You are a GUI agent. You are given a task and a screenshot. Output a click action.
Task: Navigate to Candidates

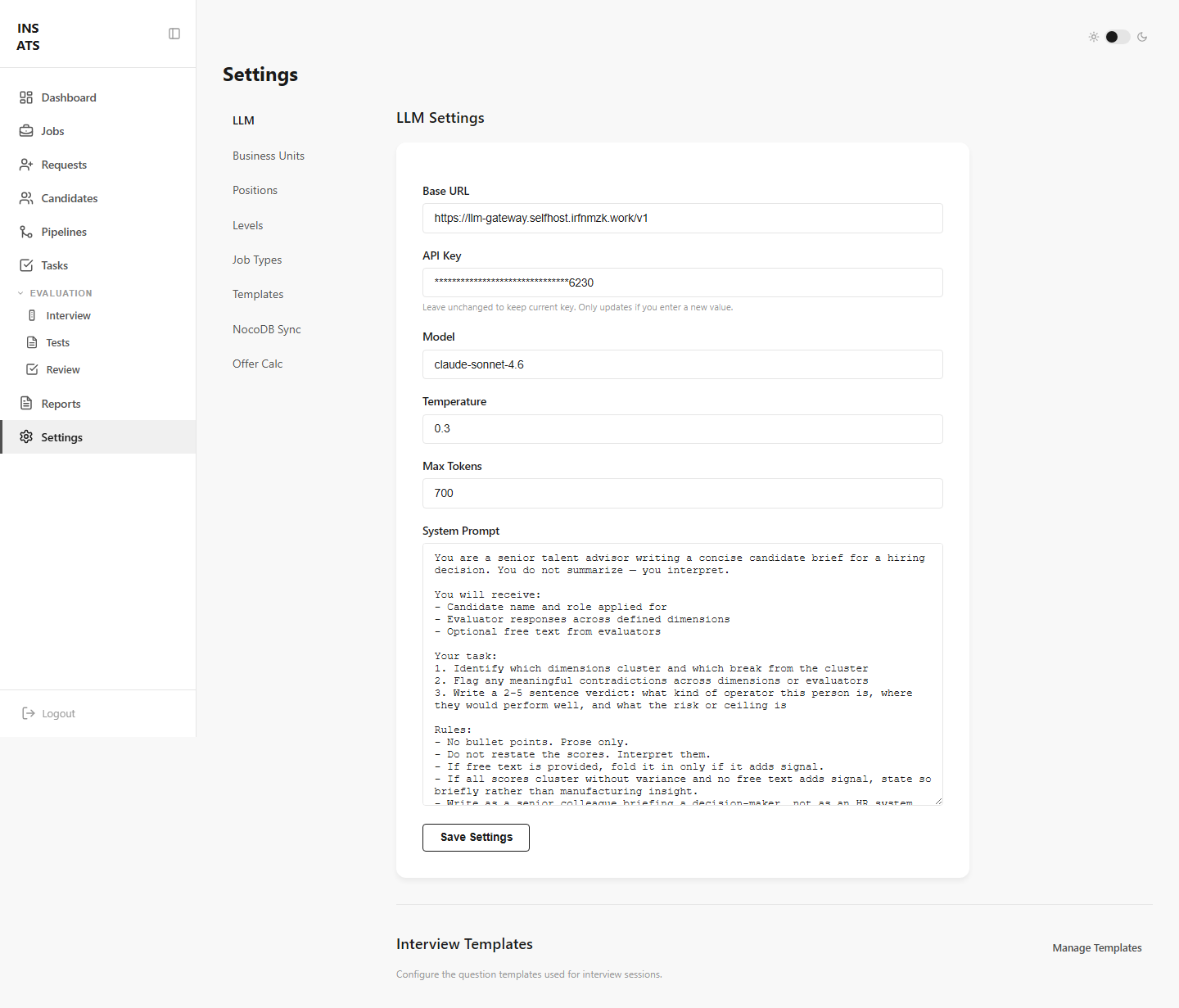point(98,198)
